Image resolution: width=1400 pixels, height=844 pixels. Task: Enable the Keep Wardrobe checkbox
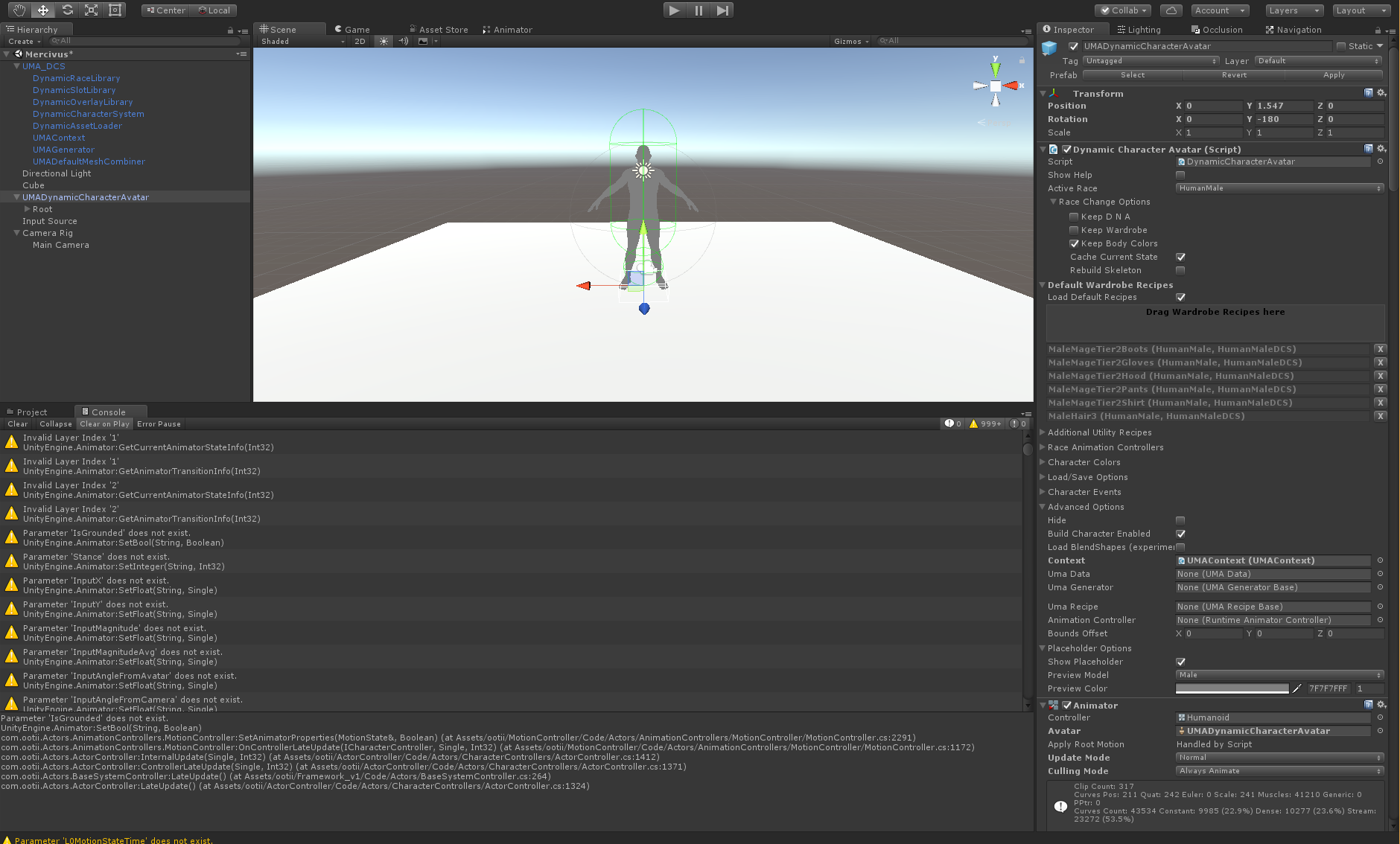(1073, 229)
